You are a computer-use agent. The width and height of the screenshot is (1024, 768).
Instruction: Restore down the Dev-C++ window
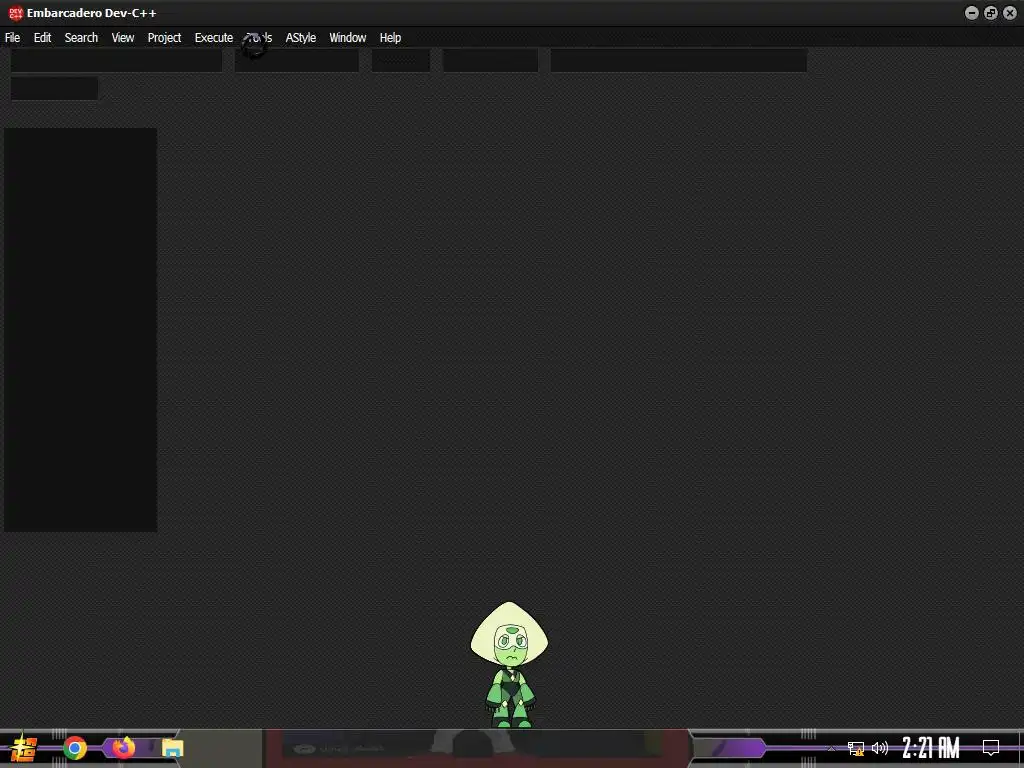tap(991, 13)
